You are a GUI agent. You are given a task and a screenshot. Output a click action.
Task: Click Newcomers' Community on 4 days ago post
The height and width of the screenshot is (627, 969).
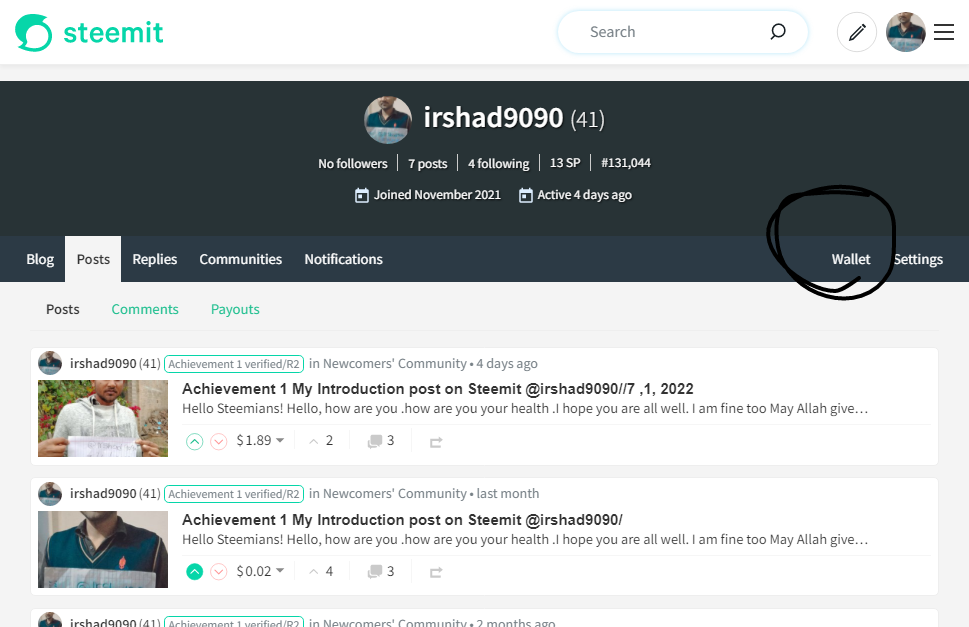[x=395, y=363]
